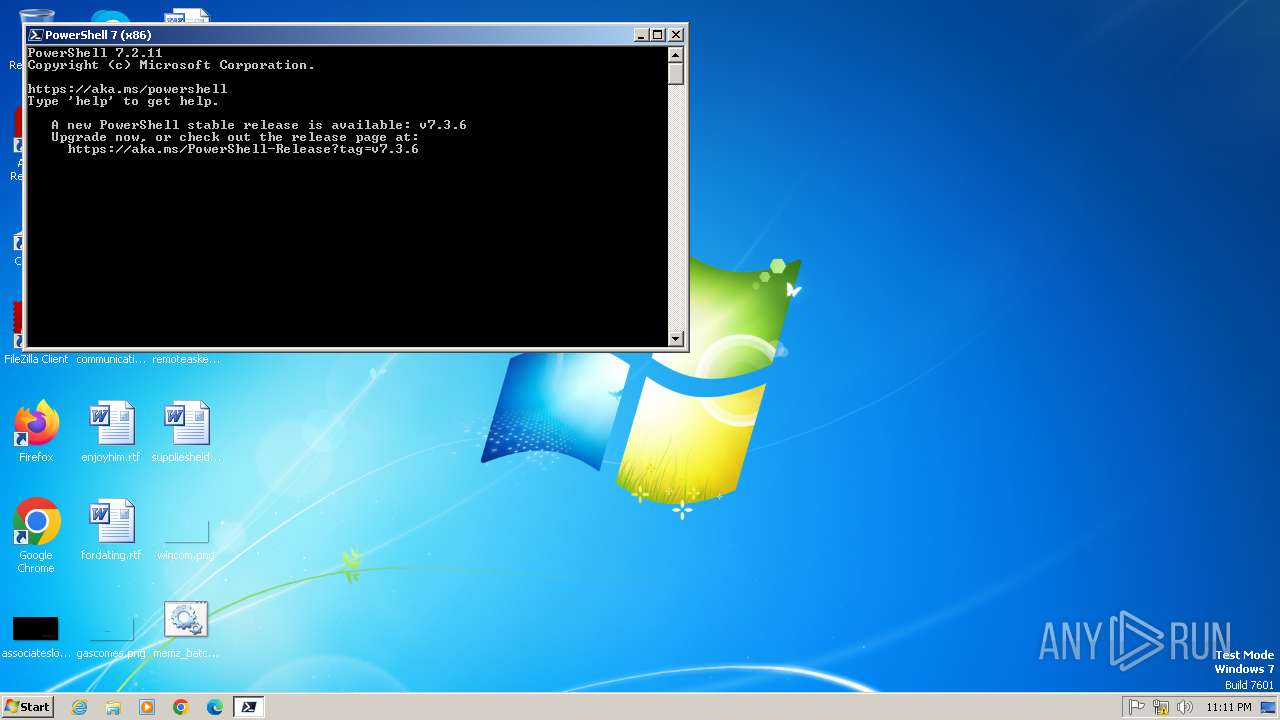This screenshot has height=720, width=1280.
Task: Click the Show desktop button
Action: tap(1268, 707)
